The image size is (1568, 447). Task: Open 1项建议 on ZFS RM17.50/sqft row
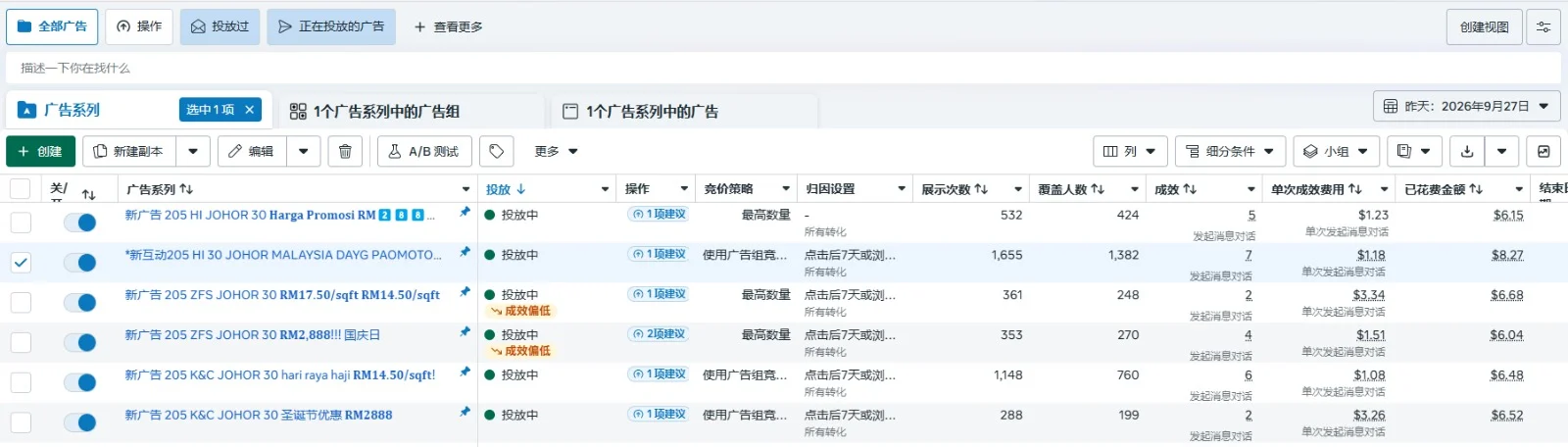(659, 294)
